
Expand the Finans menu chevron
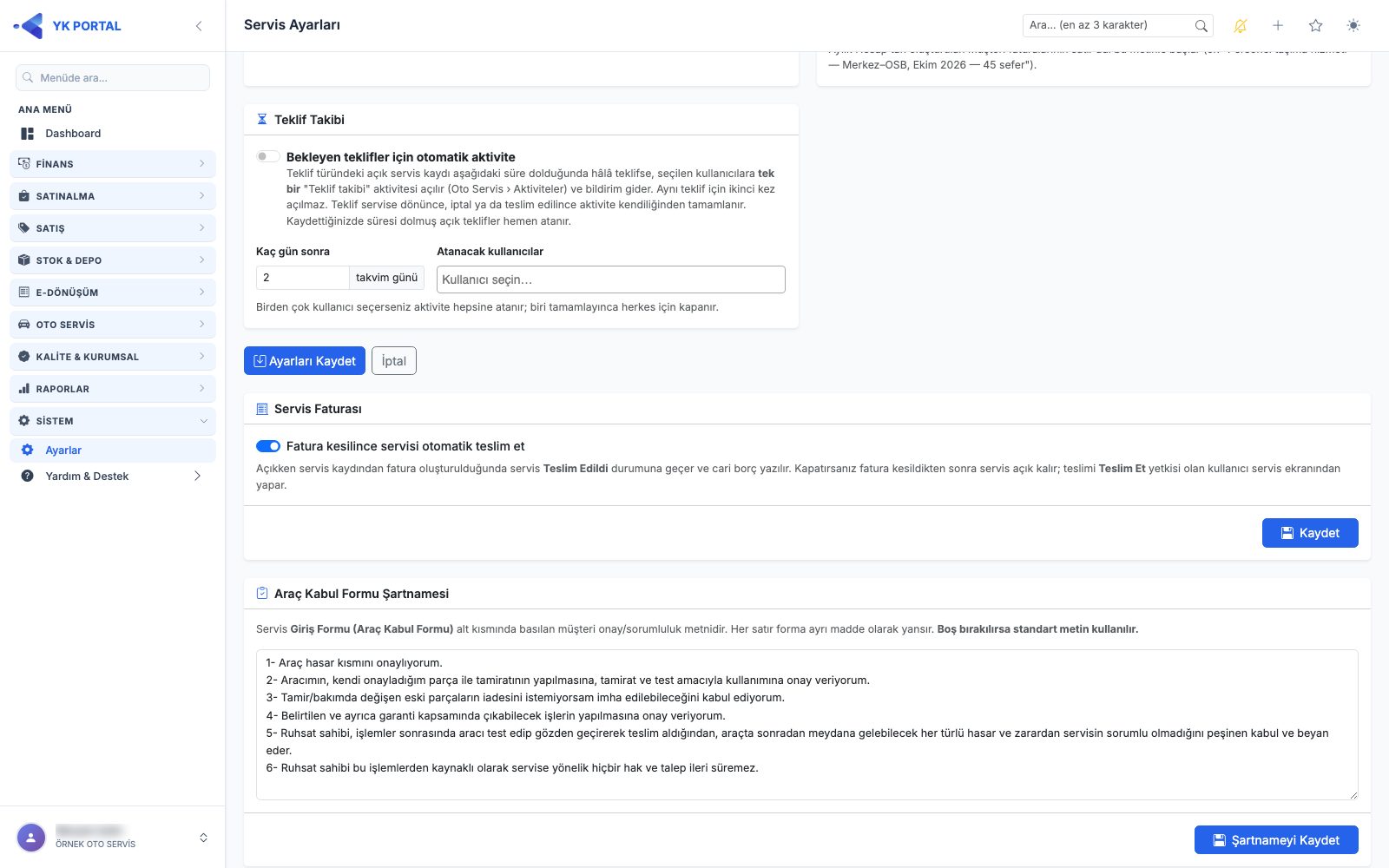[202, 164]
